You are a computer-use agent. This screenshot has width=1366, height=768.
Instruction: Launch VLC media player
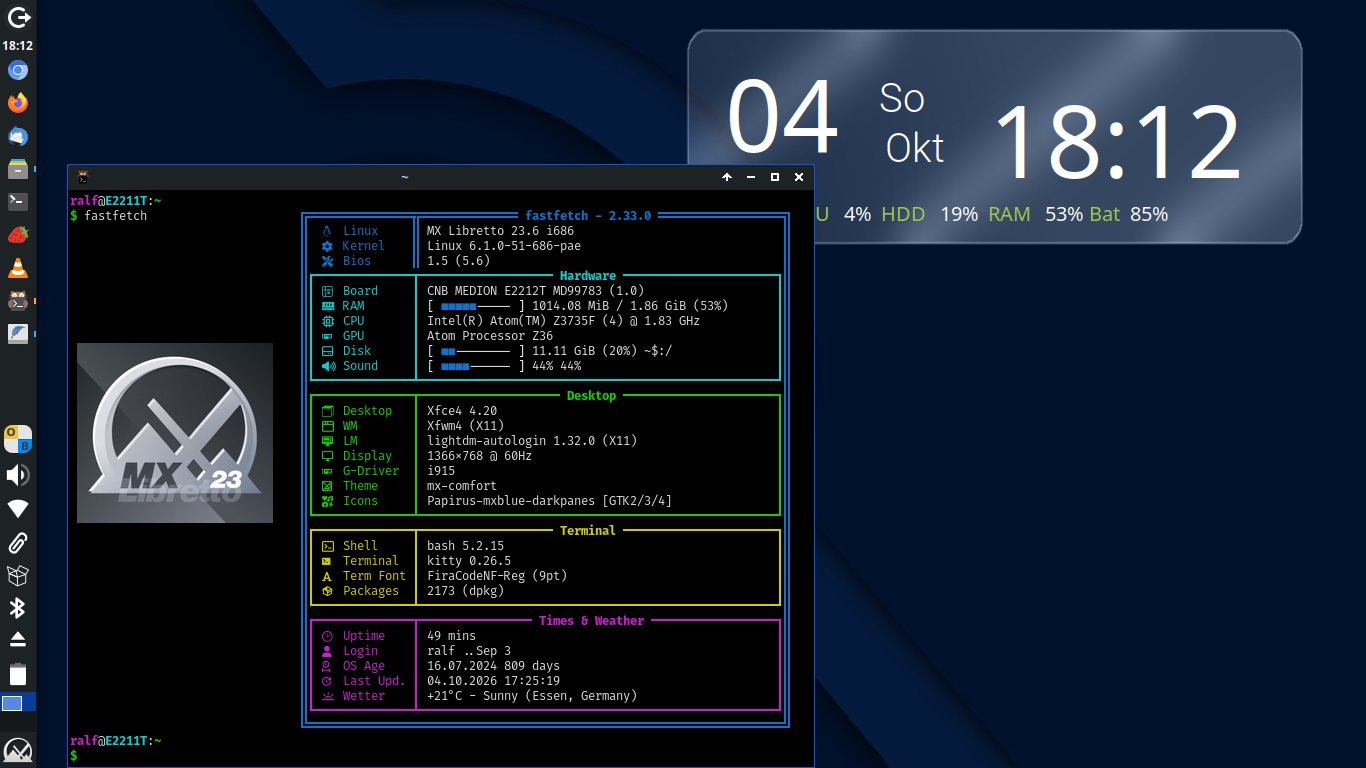pos(18,268)
